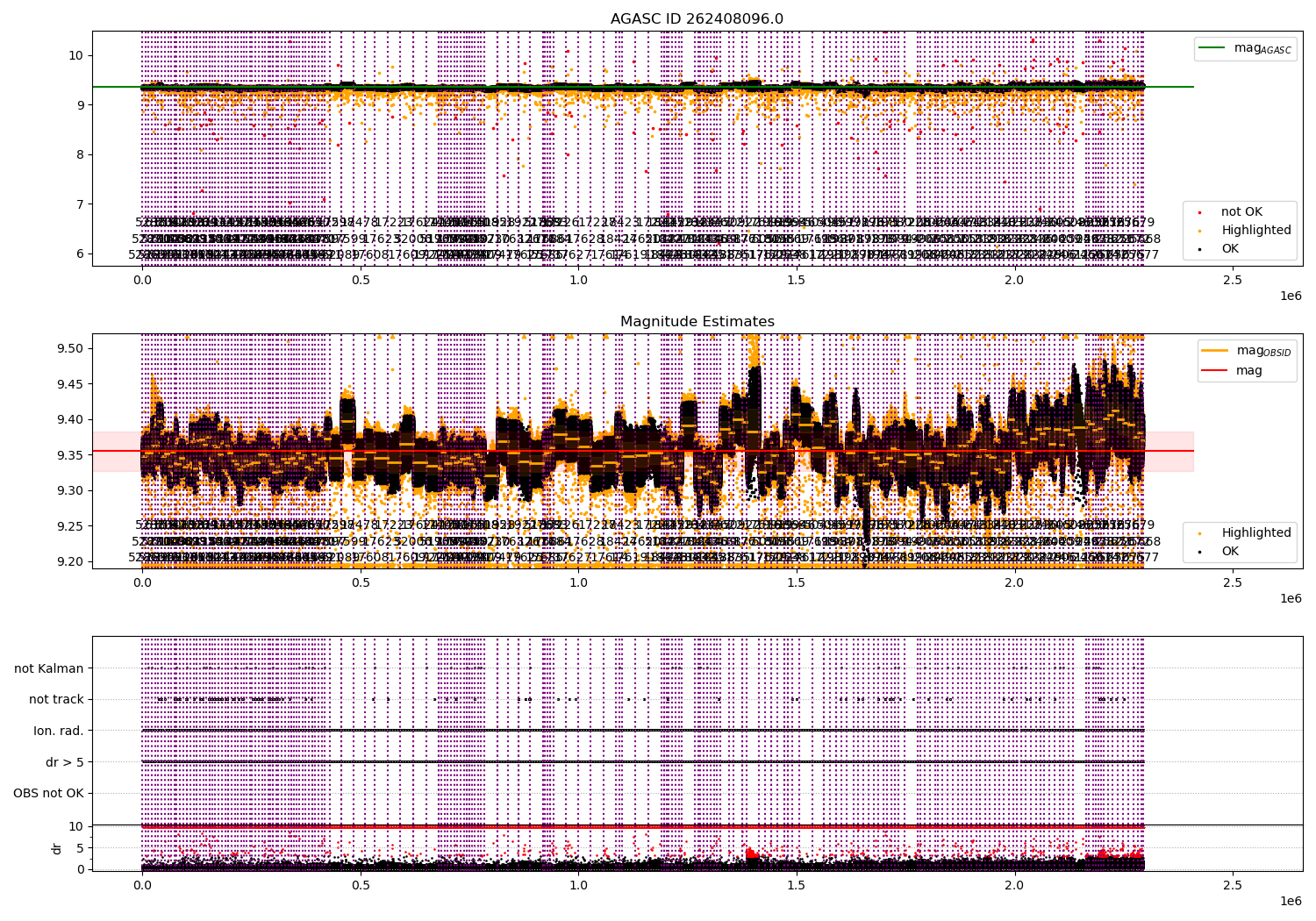
Task: Select the 9.35 y-axis tick label
Action: click(70, 455)
